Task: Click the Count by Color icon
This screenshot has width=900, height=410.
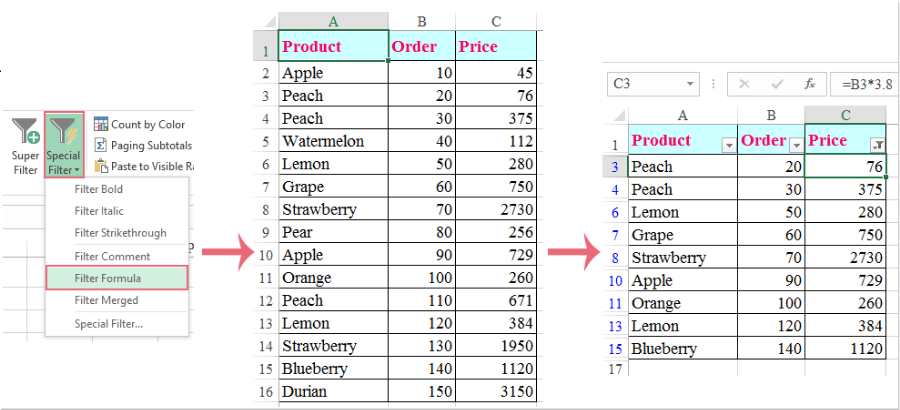Action: coord(101,124)
